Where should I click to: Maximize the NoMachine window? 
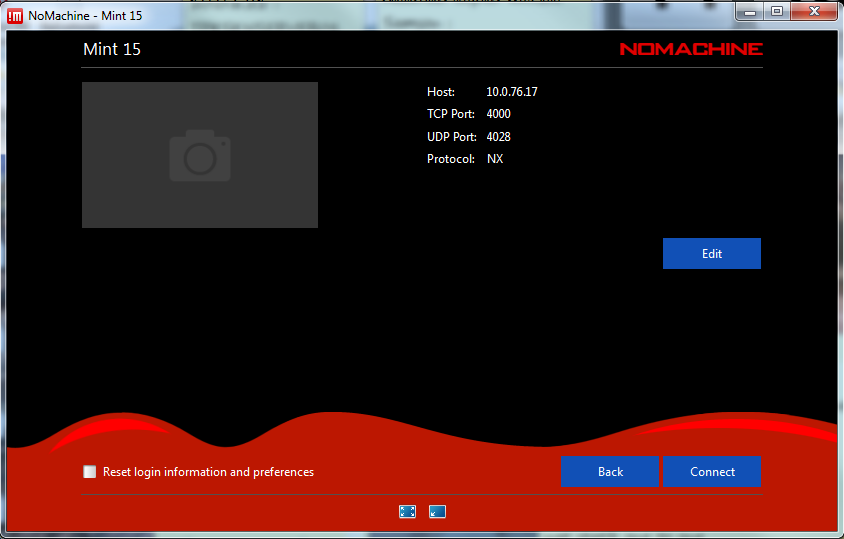[x=777, y=11]
